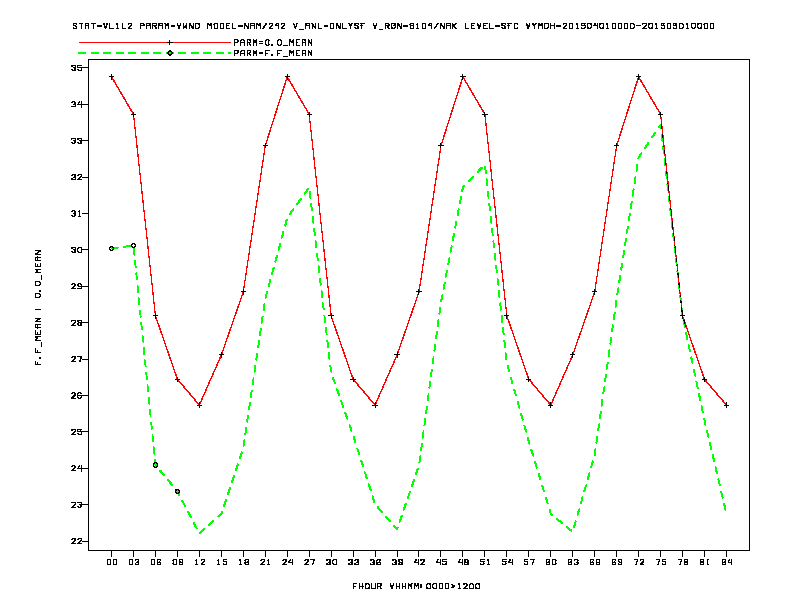Click x-axis tick label 78
The height and width of the screenshot is (612, 792).
(x=682, y=562)
